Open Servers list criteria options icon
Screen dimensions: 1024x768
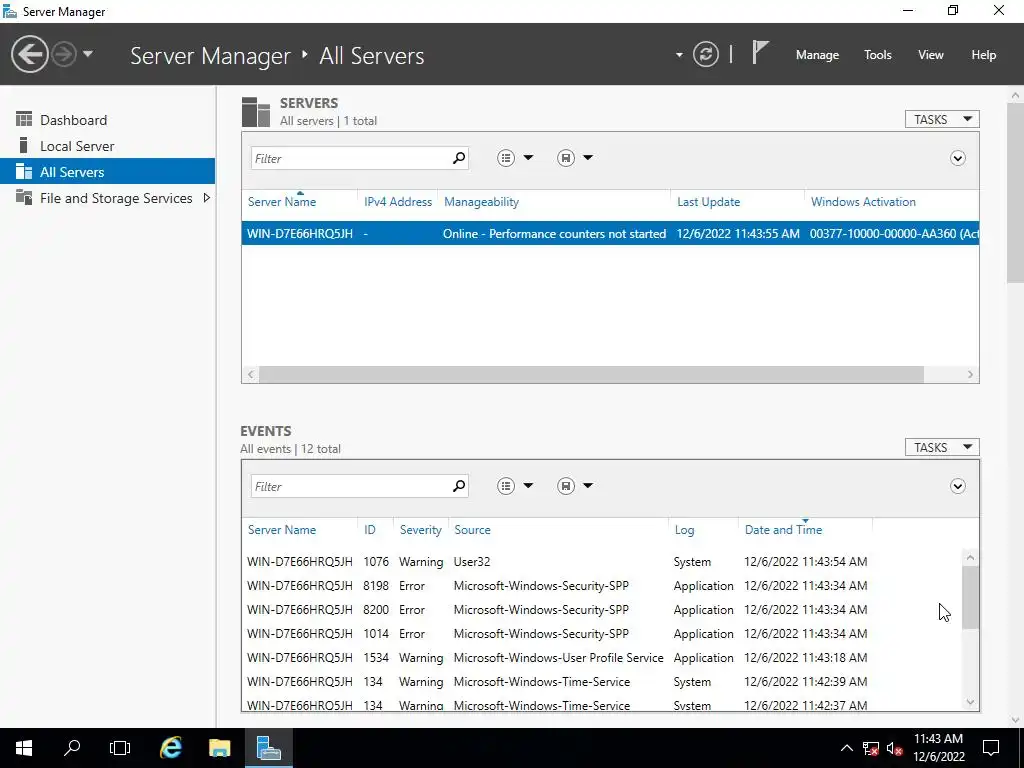pyautogui.click(x=506, y=158)
